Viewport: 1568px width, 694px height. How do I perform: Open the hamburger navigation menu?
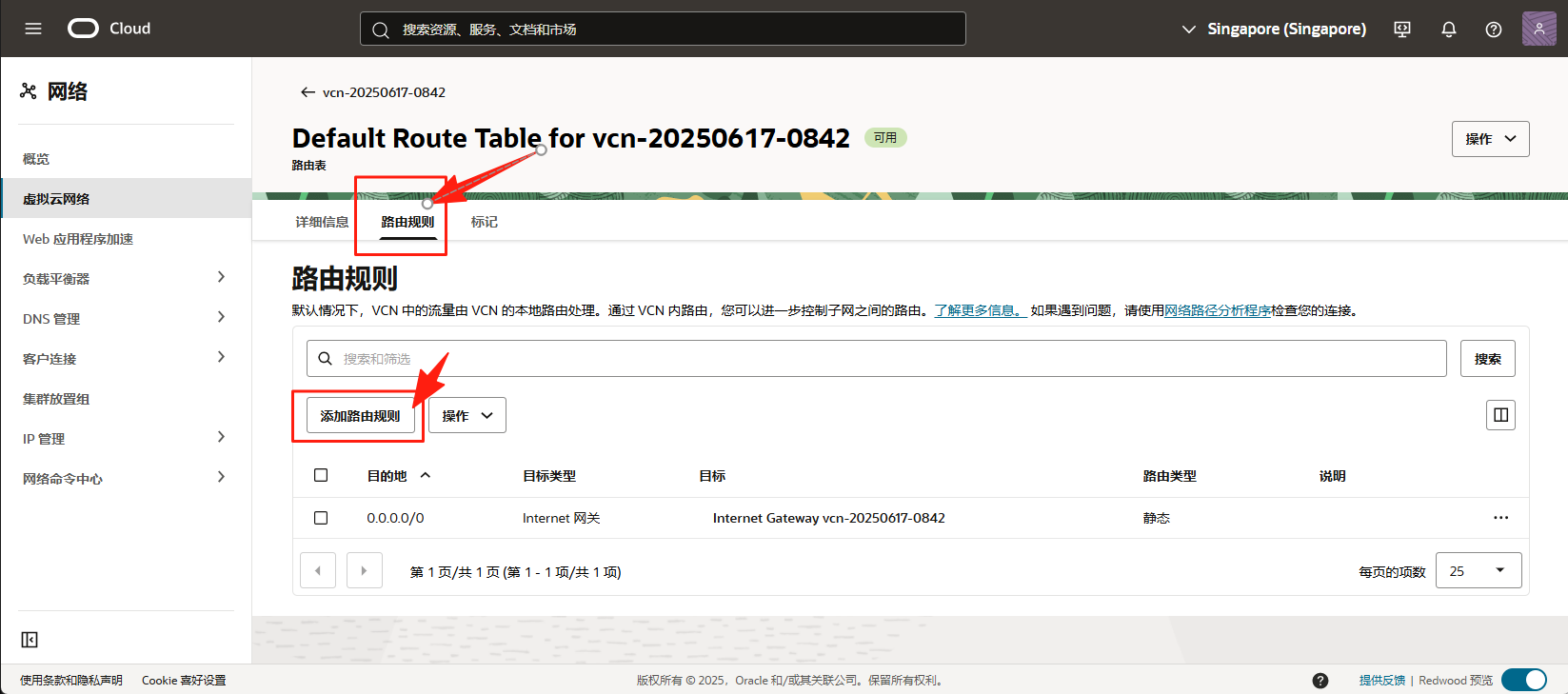click(x=33, y=29)
